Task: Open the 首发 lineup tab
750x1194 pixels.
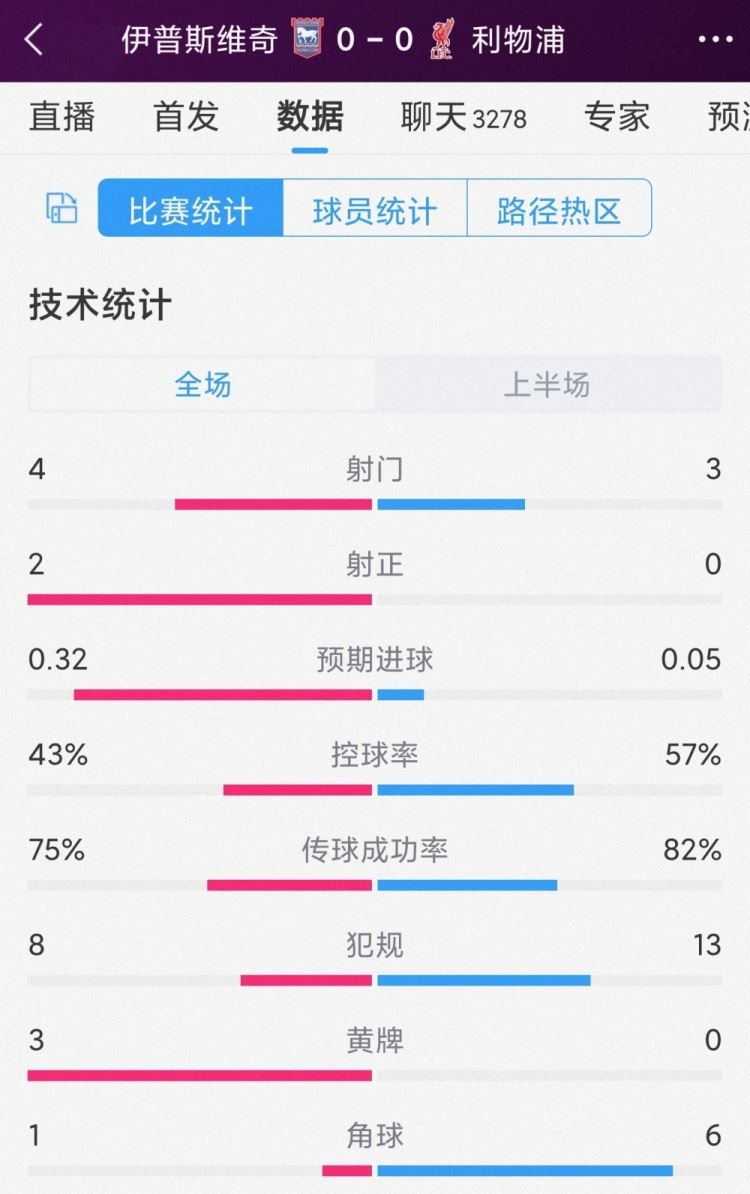Action: (x=184, y=117)
